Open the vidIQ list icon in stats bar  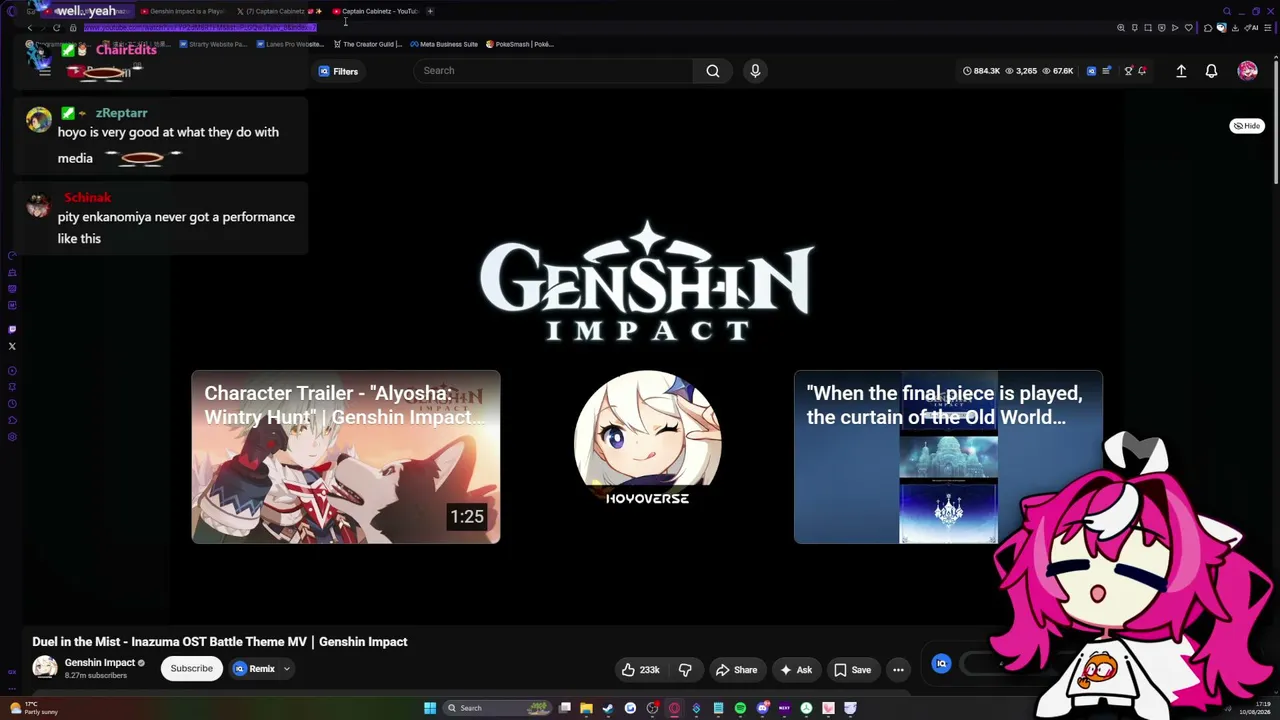[x=1106, y=71]
